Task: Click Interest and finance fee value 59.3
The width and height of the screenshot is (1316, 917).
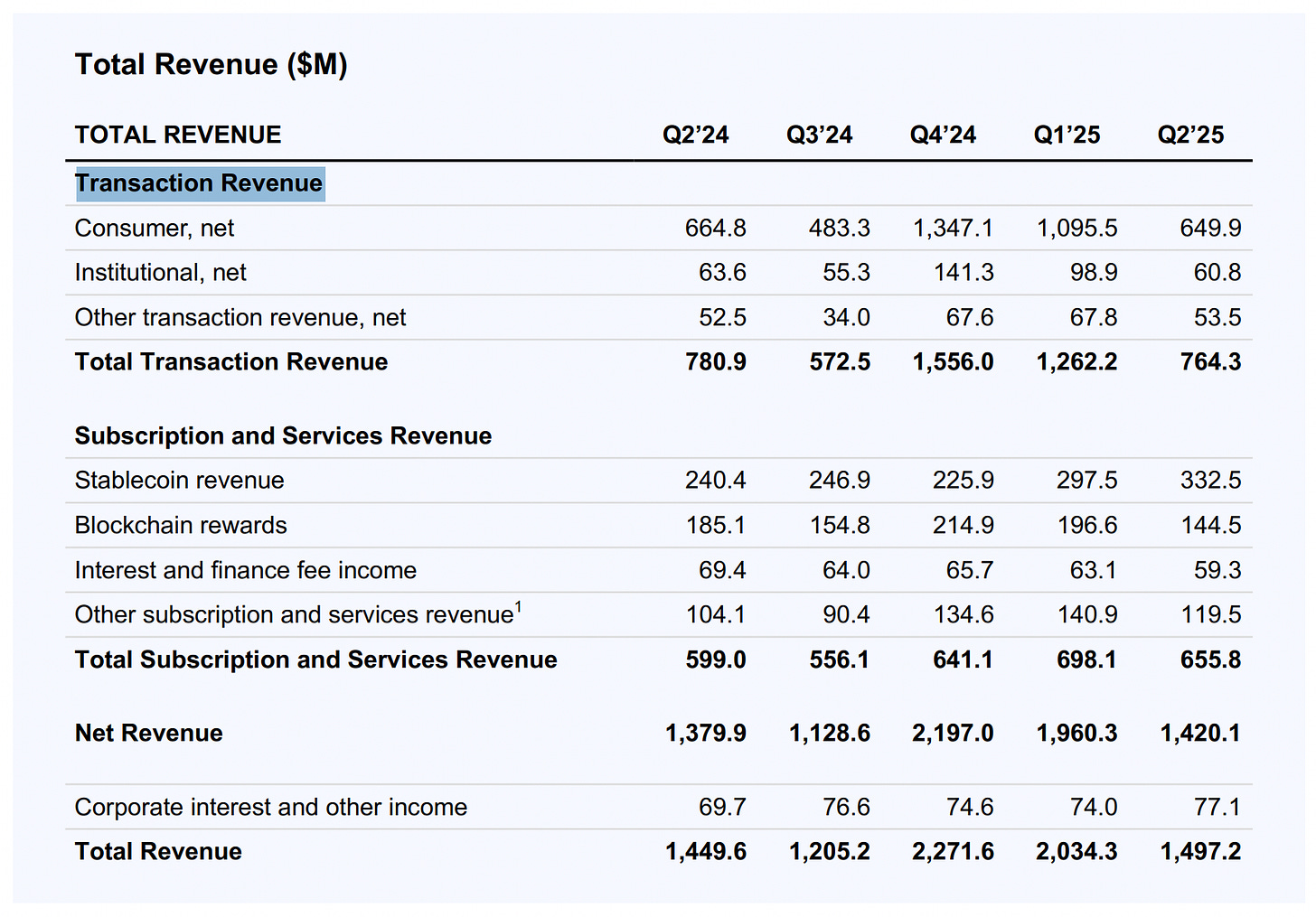Action: click(1217, 571)
